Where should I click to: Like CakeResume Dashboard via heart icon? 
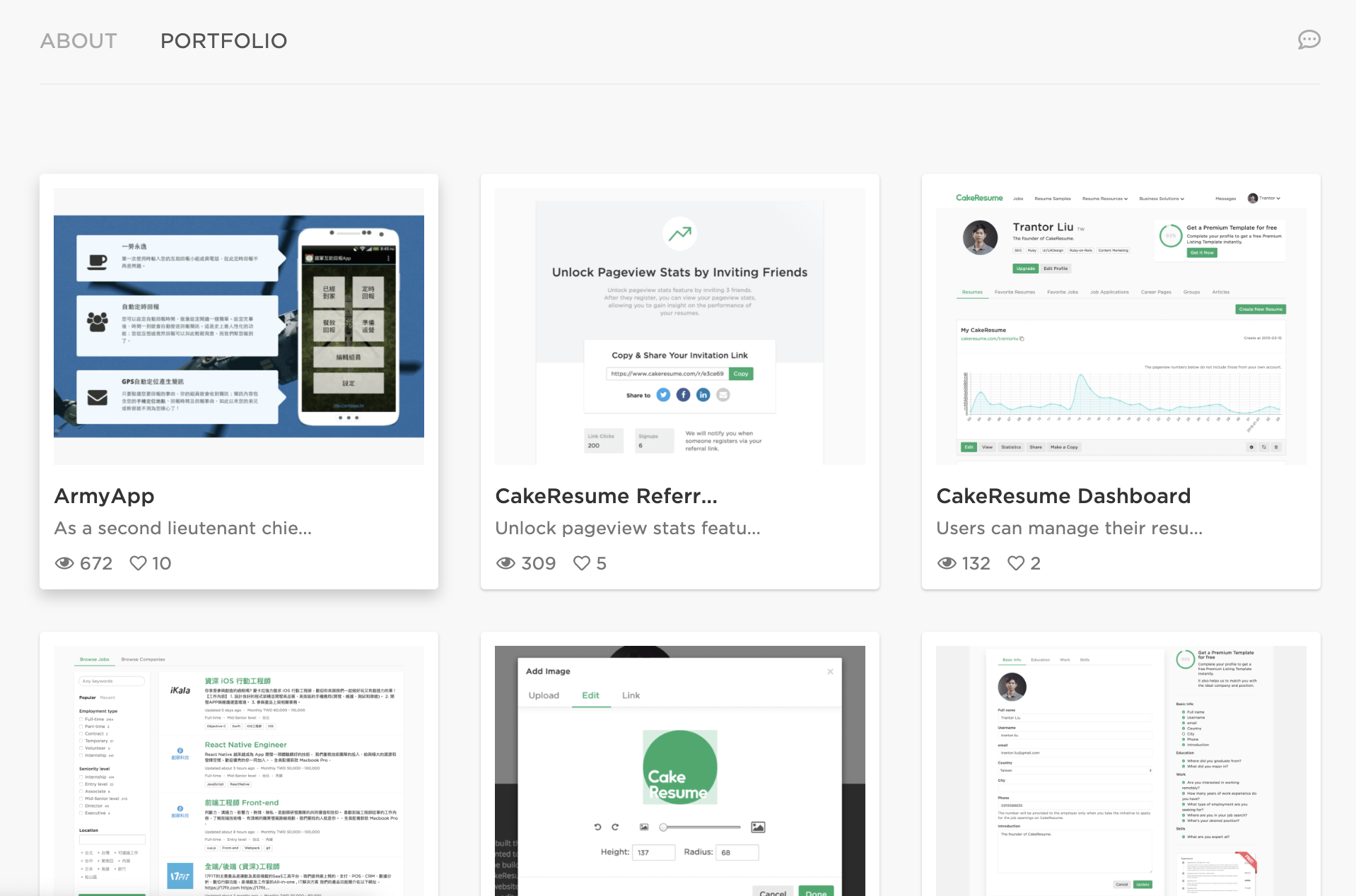coord(1016,563)
